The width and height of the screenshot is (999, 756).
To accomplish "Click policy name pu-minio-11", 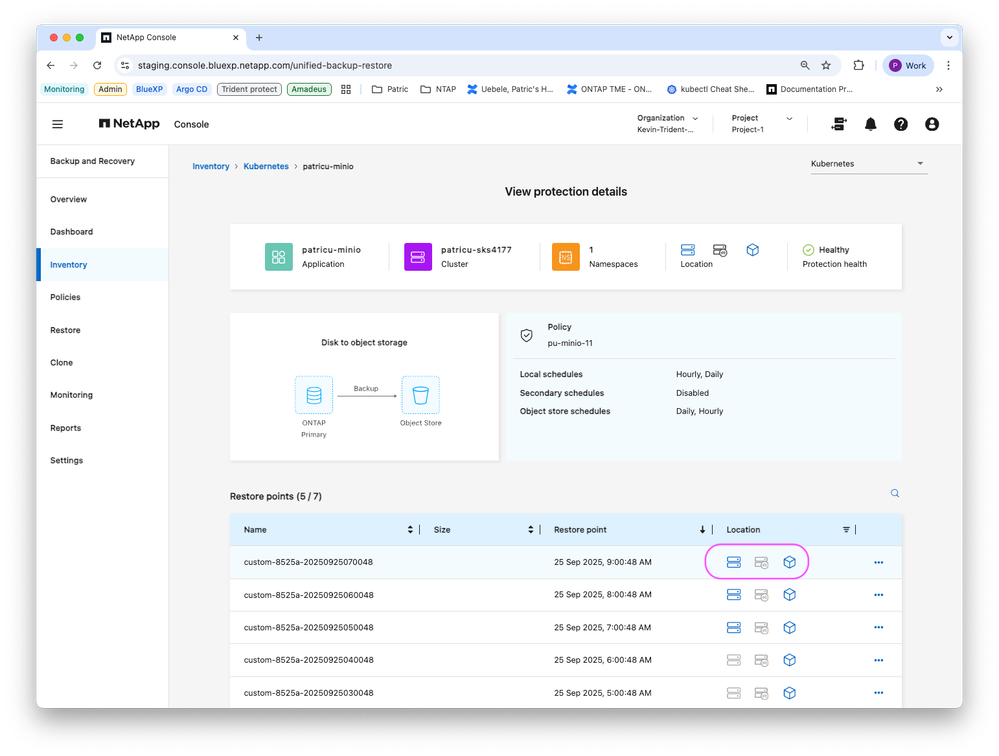I will pos(570,343).
